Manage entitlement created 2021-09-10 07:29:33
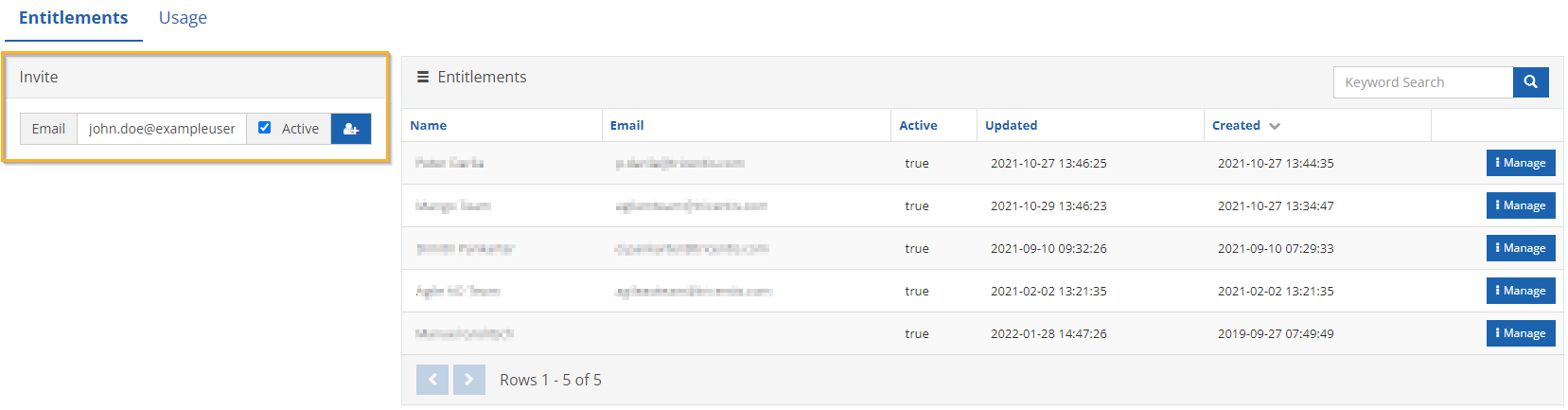Viewport: 1568px width, 410px height. click(x=1520, y=248)
